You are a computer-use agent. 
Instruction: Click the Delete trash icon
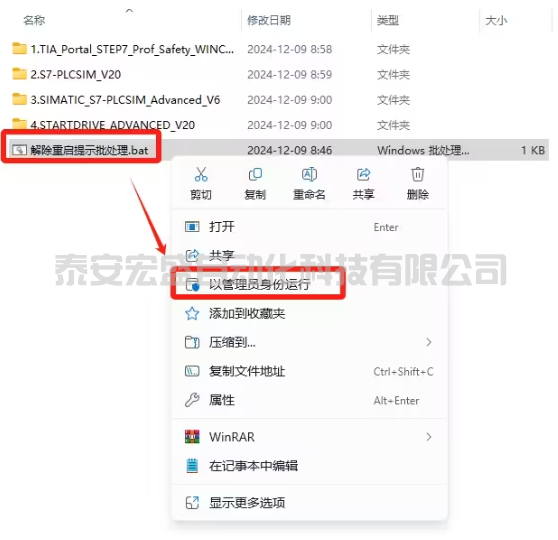pyautogui.click(x=418, y=174)
